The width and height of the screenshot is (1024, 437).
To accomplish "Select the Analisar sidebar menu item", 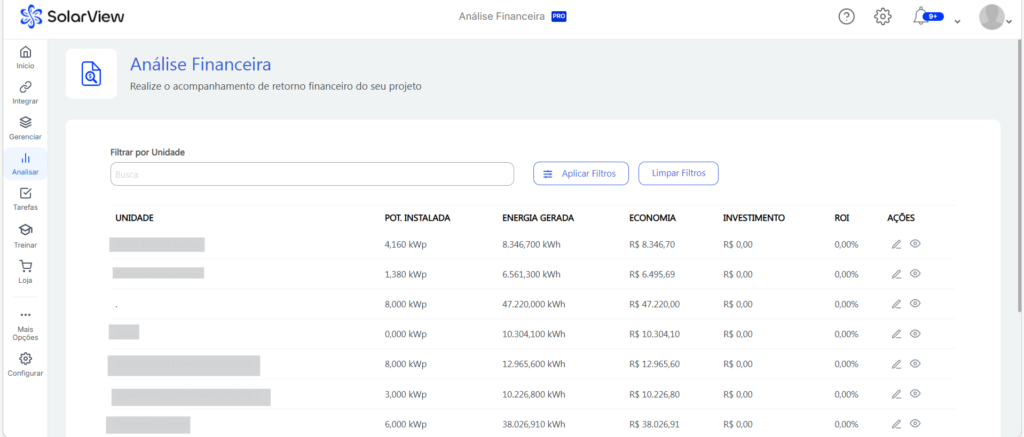I will [25, 163].
